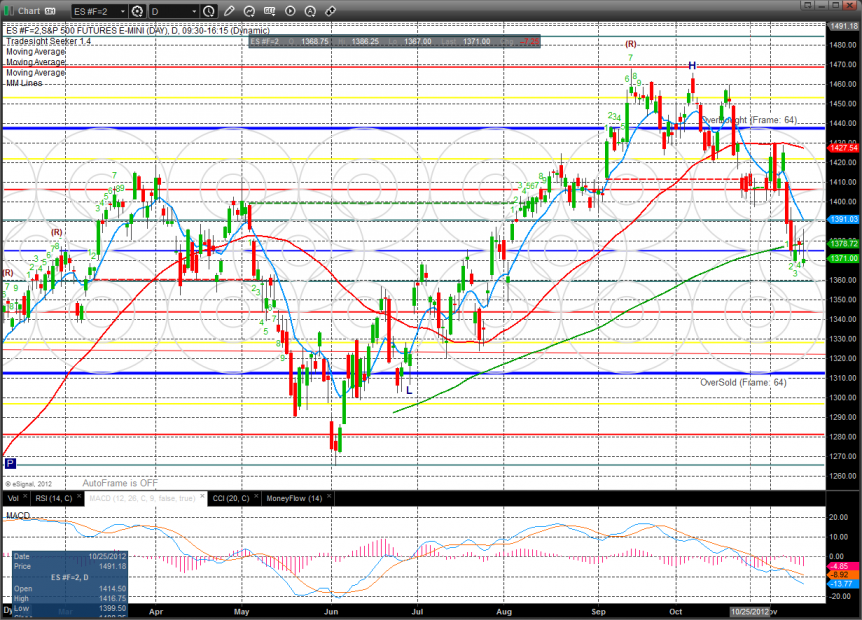Click the blue 1391.03 price axis label

(844, 219)
